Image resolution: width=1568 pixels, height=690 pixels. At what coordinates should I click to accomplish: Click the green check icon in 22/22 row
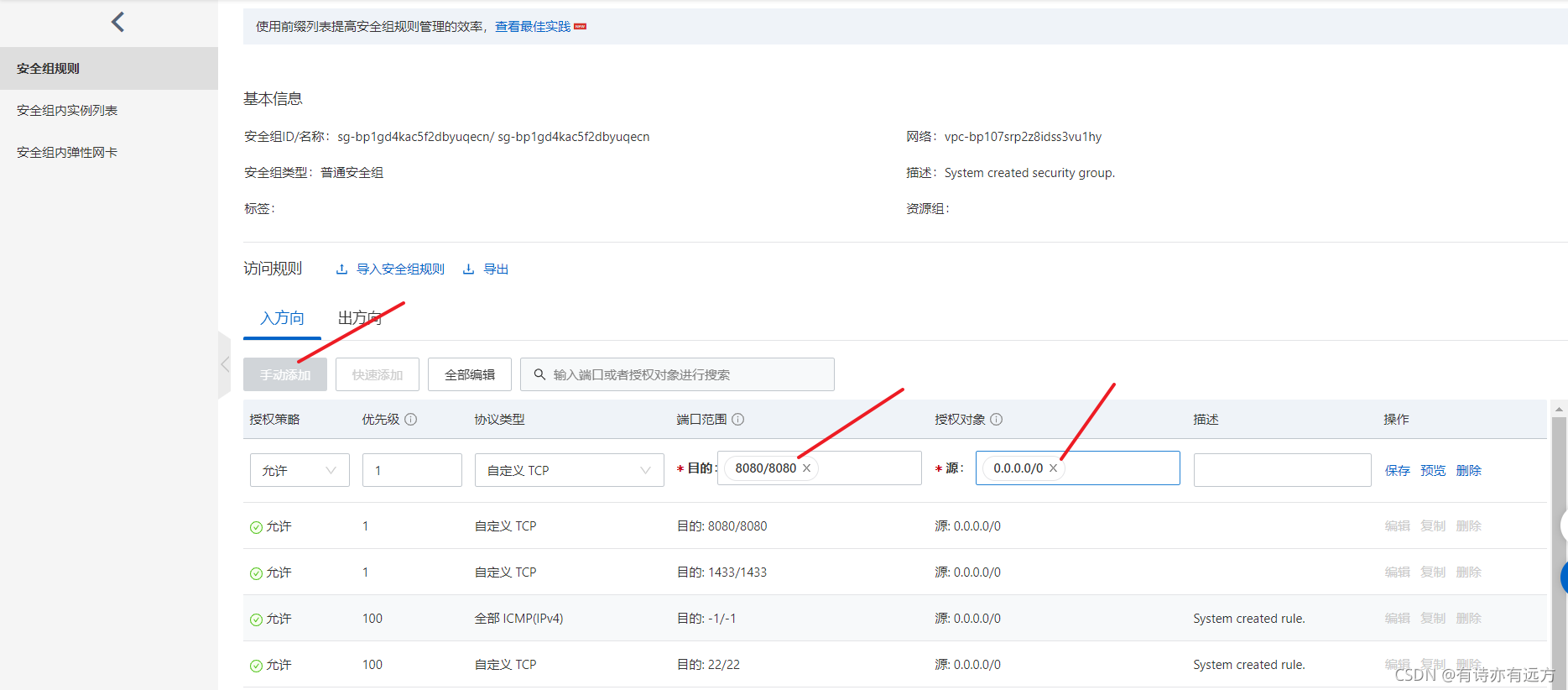[256, 666]
